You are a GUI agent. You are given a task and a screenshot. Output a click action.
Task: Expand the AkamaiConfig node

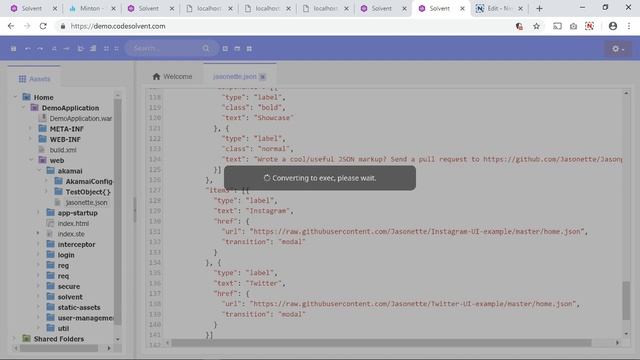[47, 181]
